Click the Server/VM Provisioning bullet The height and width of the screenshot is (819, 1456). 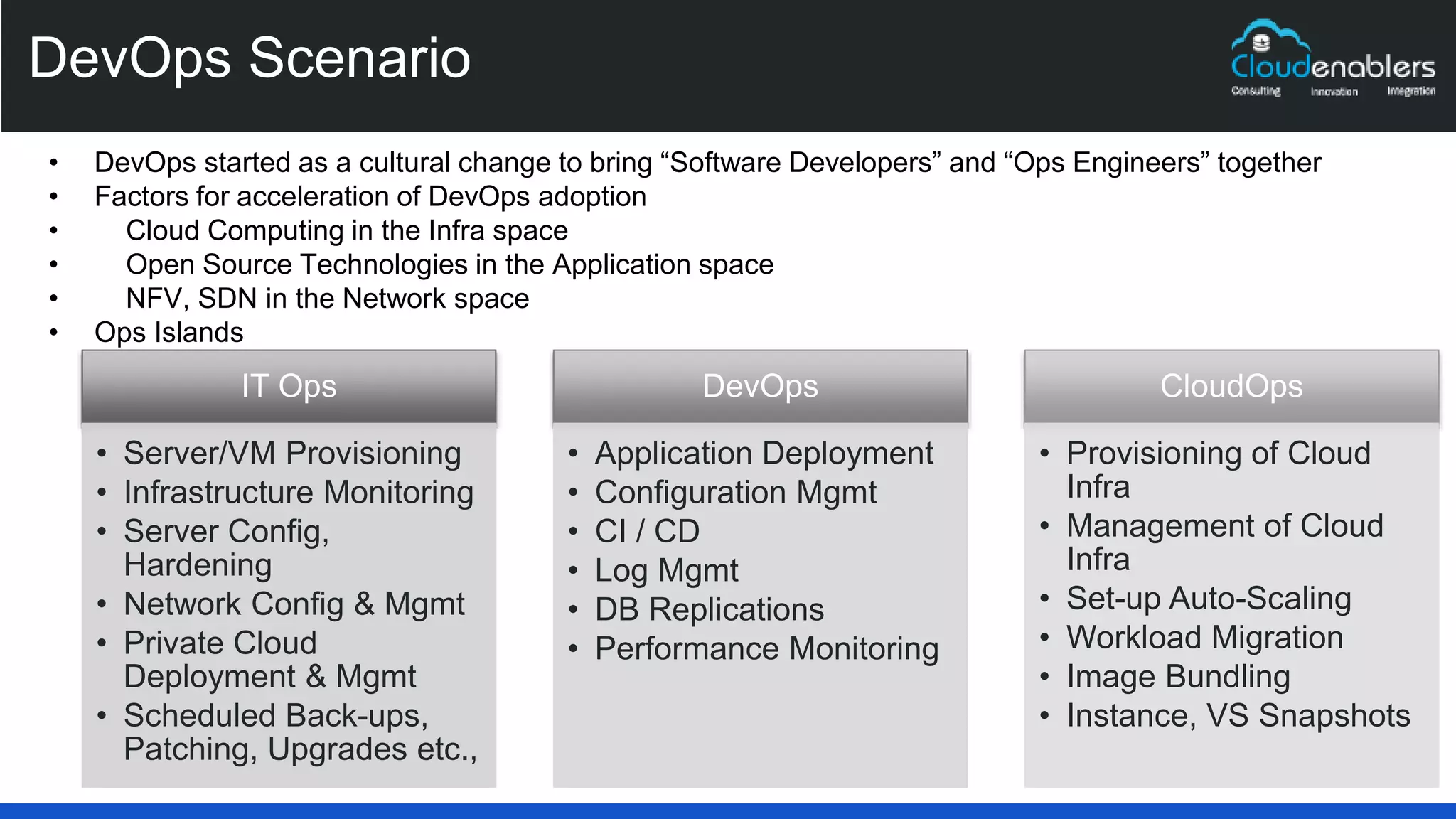click(292, 454)
